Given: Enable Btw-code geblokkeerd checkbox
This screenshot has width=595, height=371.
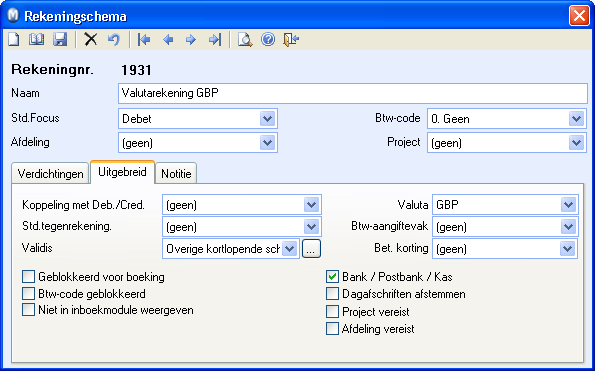Looking at the screenshot, I should click(x=28, y=294).
